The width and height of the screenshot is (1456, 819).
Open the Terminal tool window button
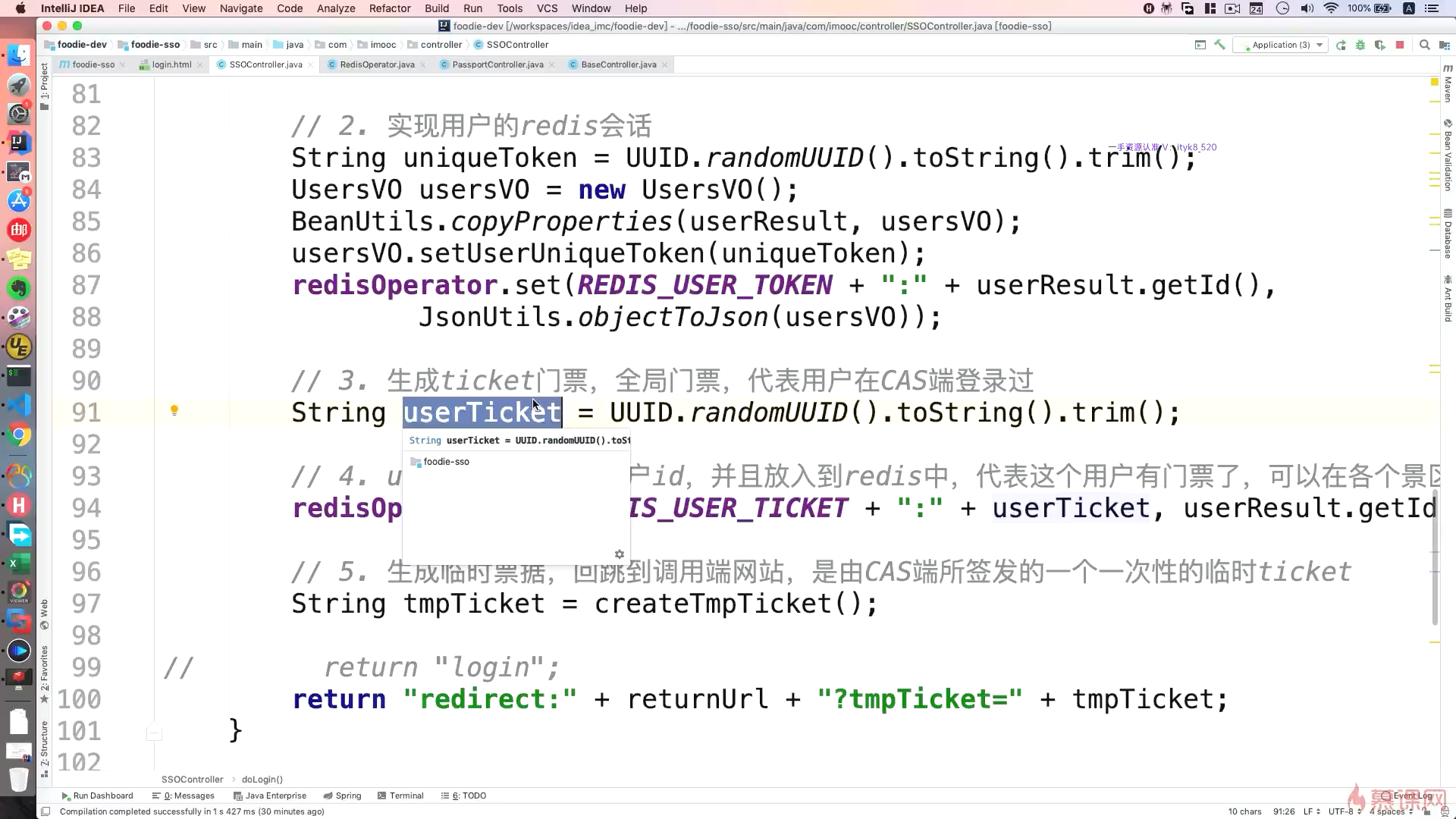[406, 795]
